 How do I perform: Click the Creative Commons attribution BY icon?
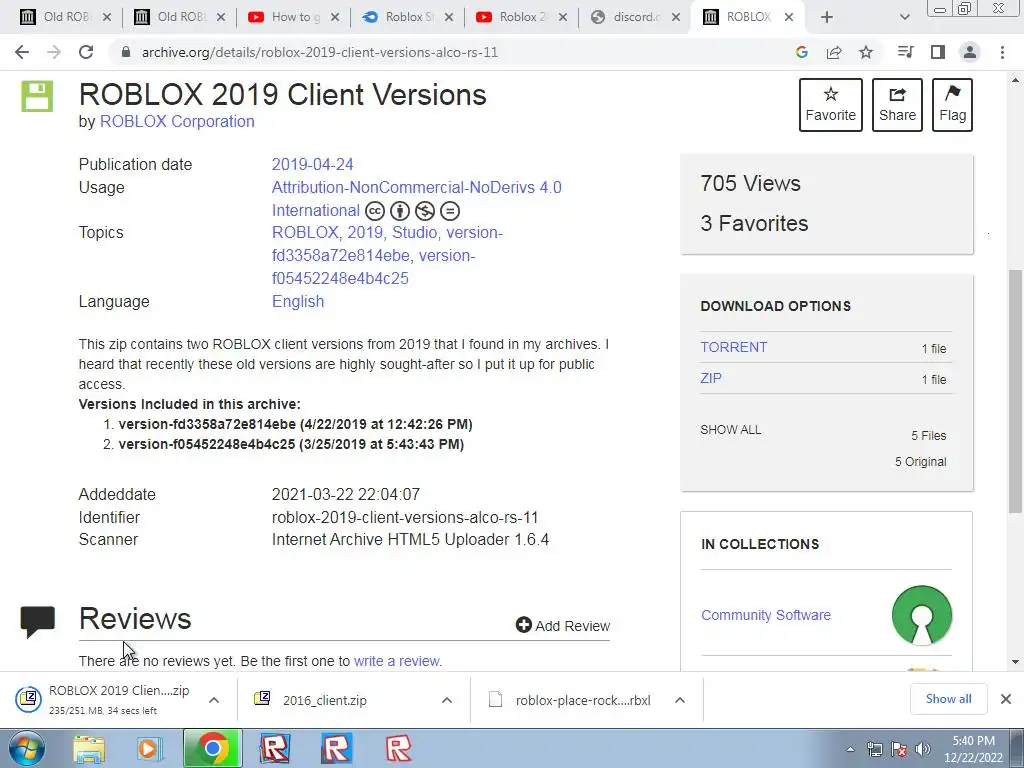[400, 211]
